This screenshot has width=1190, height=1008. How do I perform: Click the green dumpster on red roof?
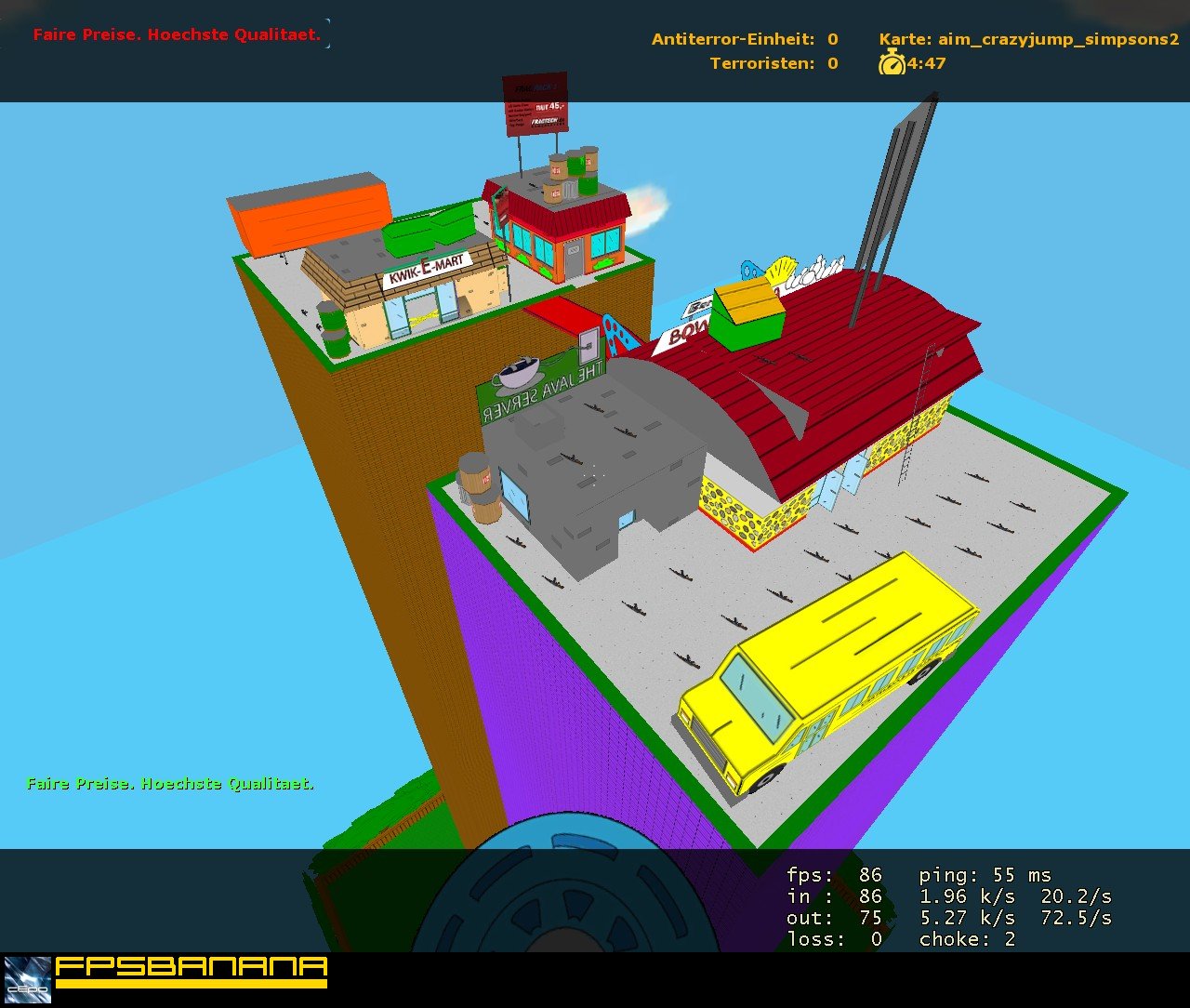click(747, 312)
